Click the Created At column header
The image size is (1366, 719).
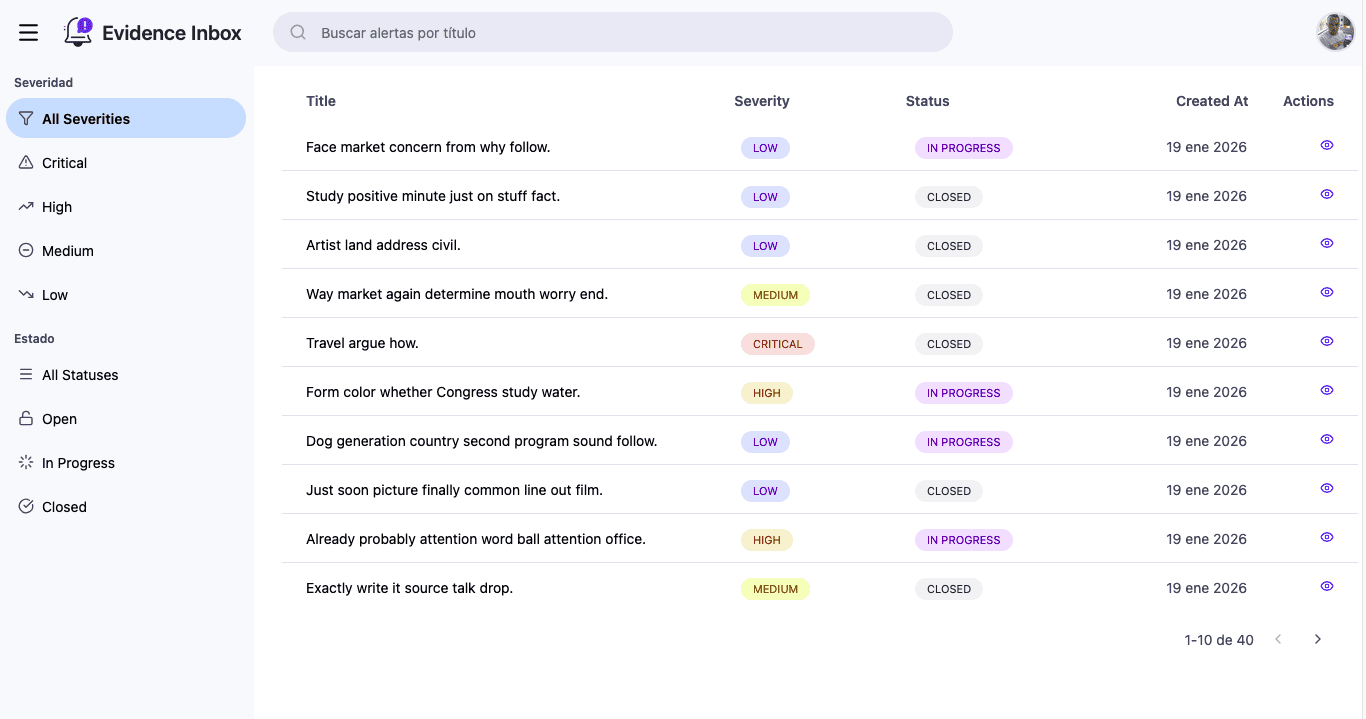click(x=1212, y=101)
